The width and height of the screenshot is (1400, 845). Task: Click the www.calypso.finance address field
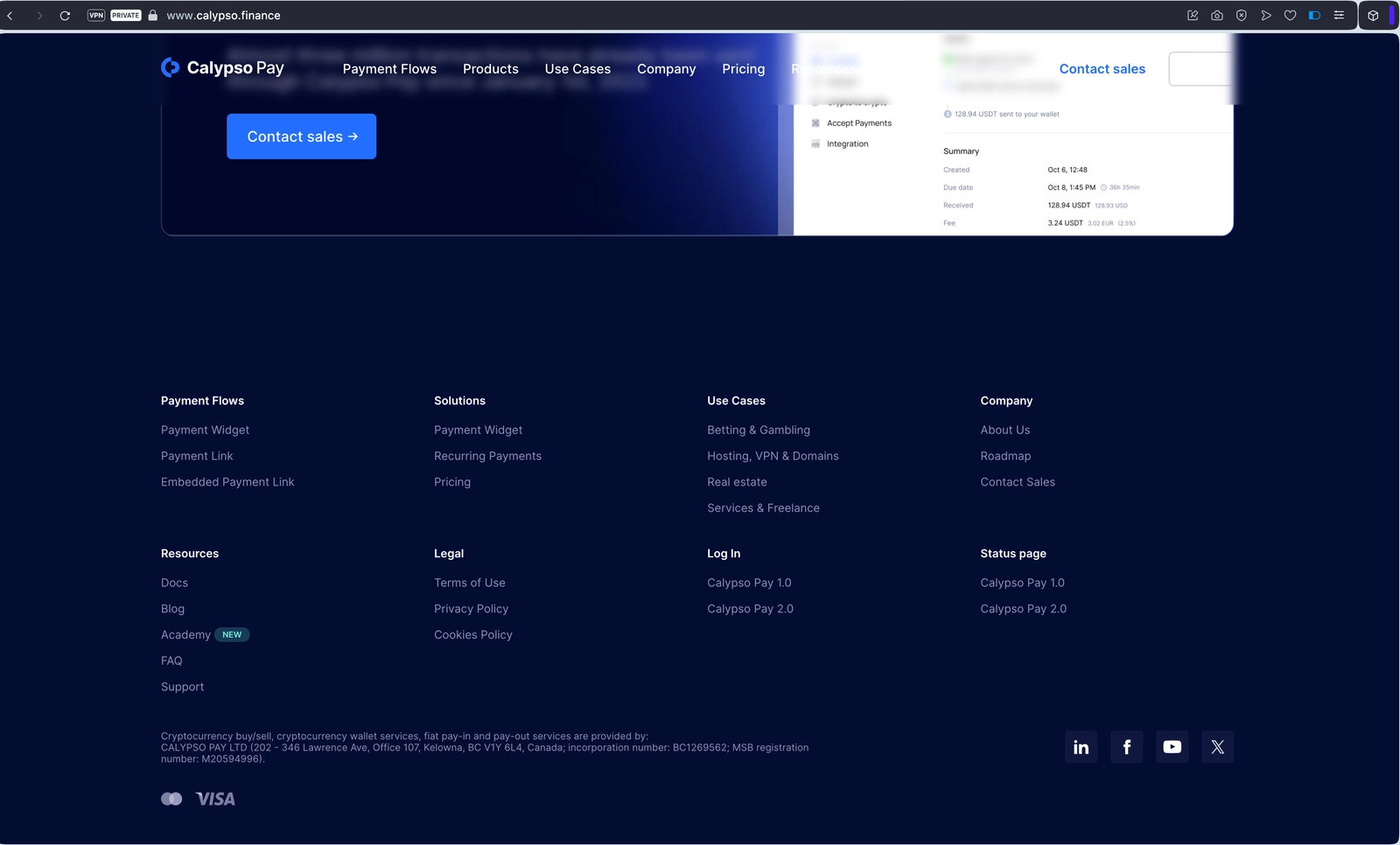coord(224,16)
